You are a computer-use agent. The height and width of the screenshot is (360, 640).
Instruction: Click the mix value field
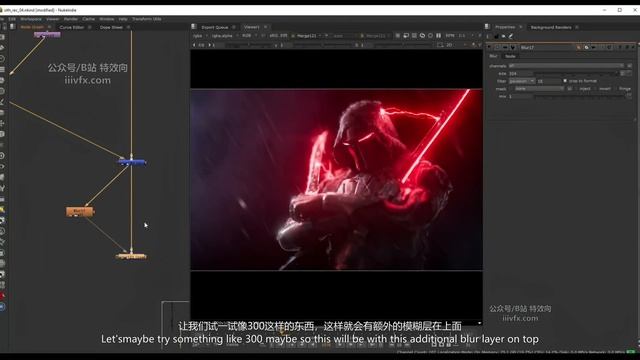pyautogui.click(x=521, y=96)
